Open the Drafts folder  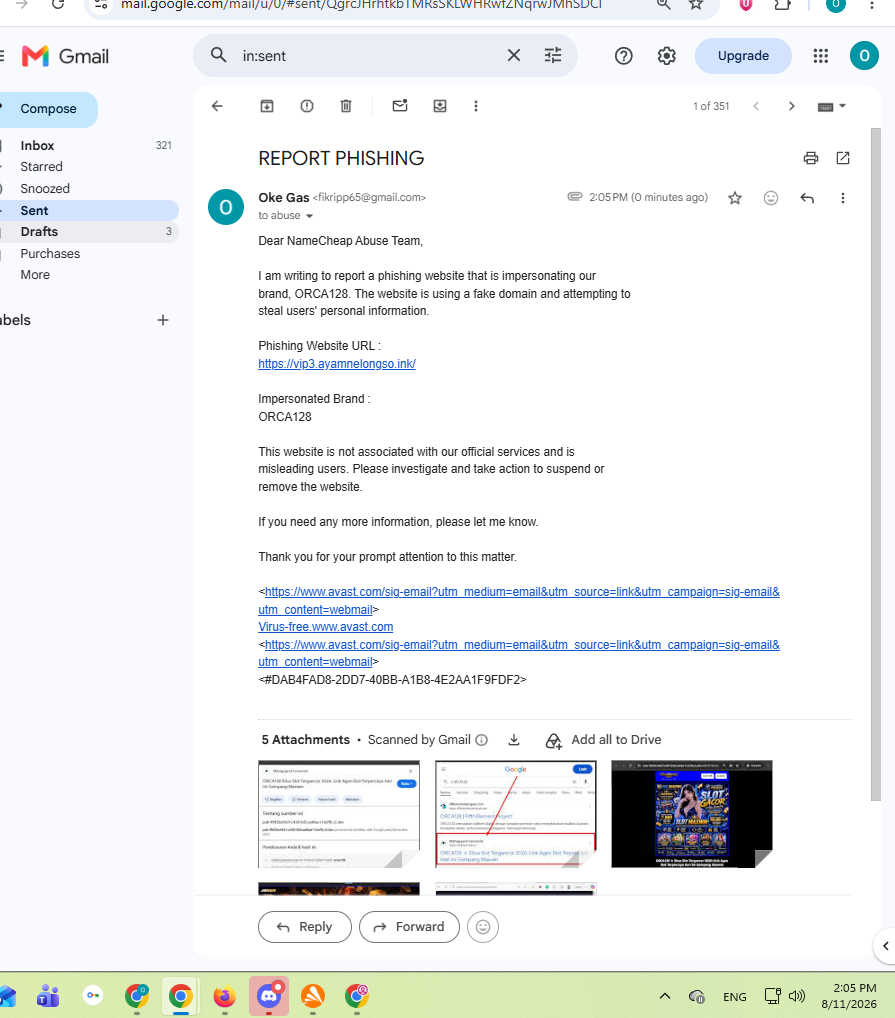click(x=89, y=232)
